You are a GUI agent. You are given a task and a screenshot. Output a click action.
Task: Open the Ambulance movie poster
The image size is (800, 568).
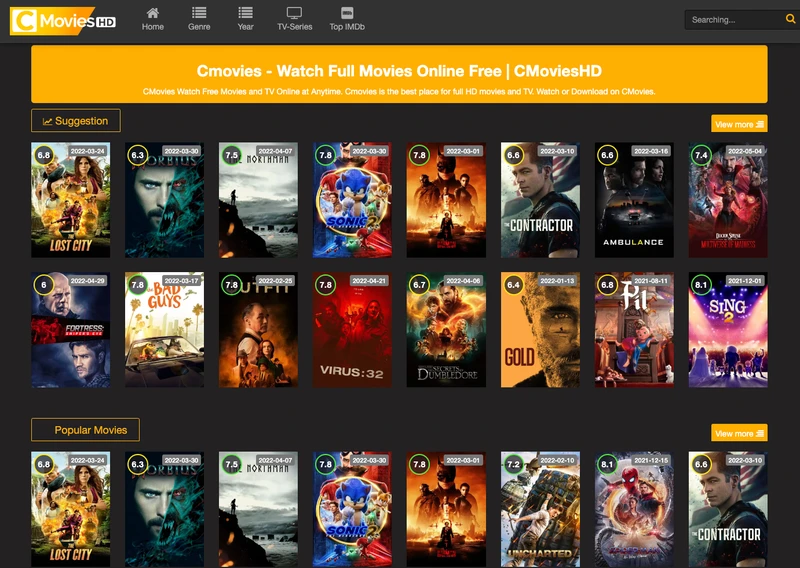634,200
